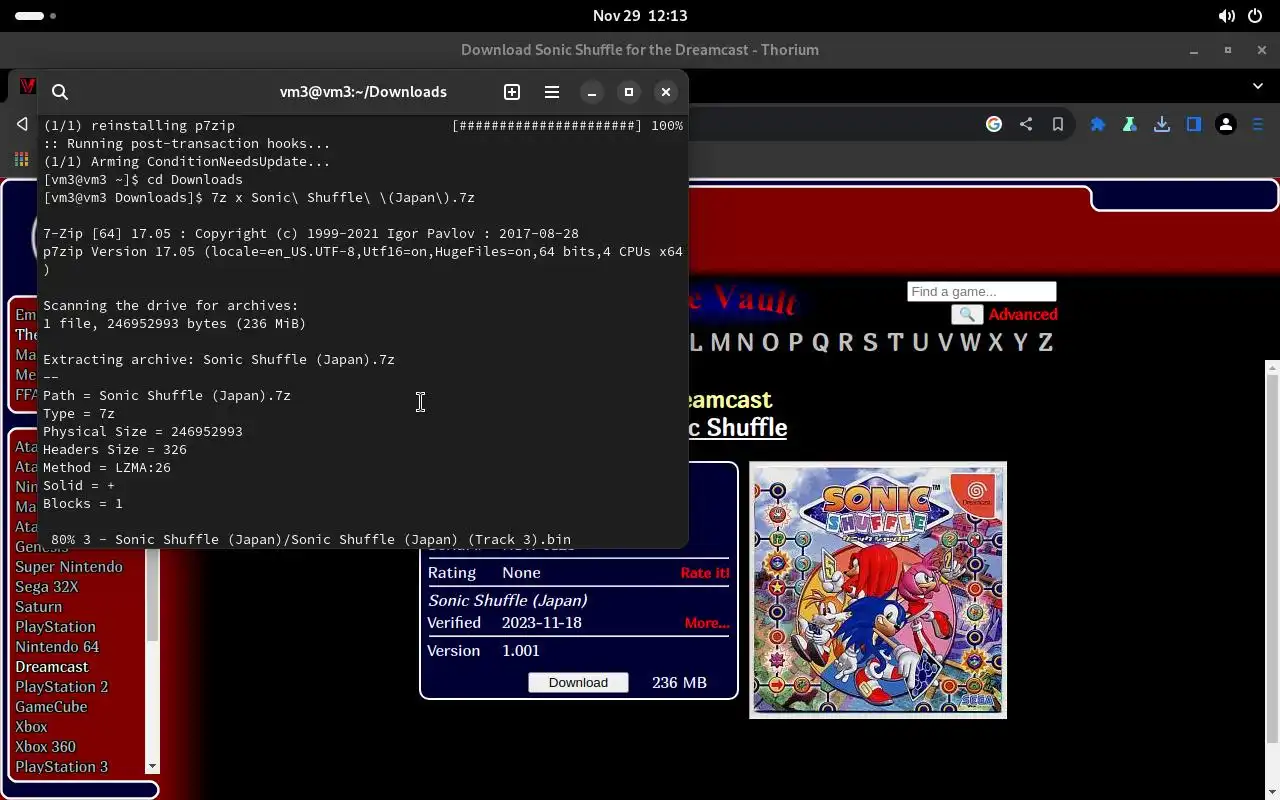Select Sega 32X in the system list
1280x800 pixels.
(x=47, y=587)
